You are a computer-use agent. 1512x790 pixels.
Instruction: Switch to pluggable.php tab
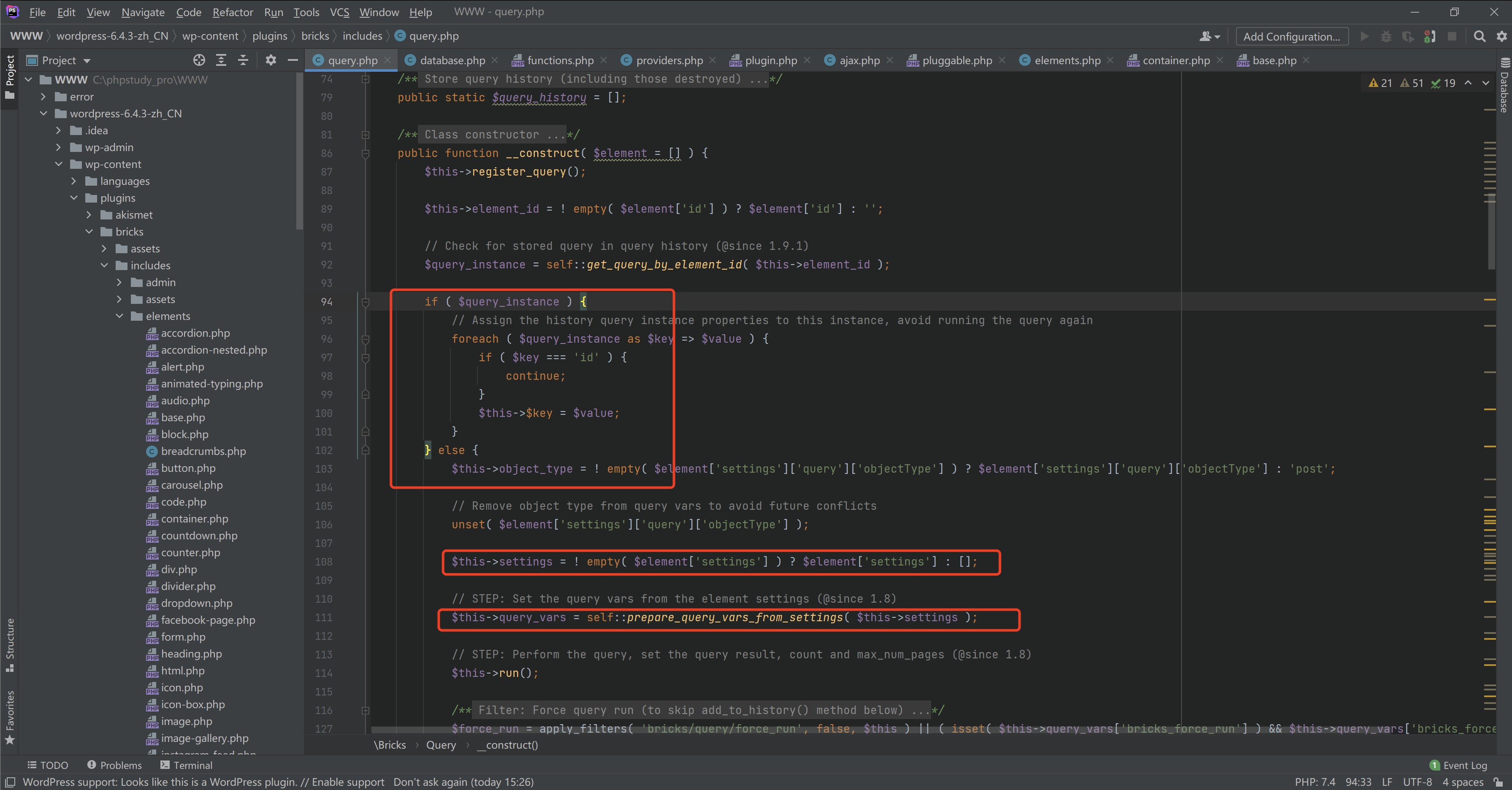[956, 60]
